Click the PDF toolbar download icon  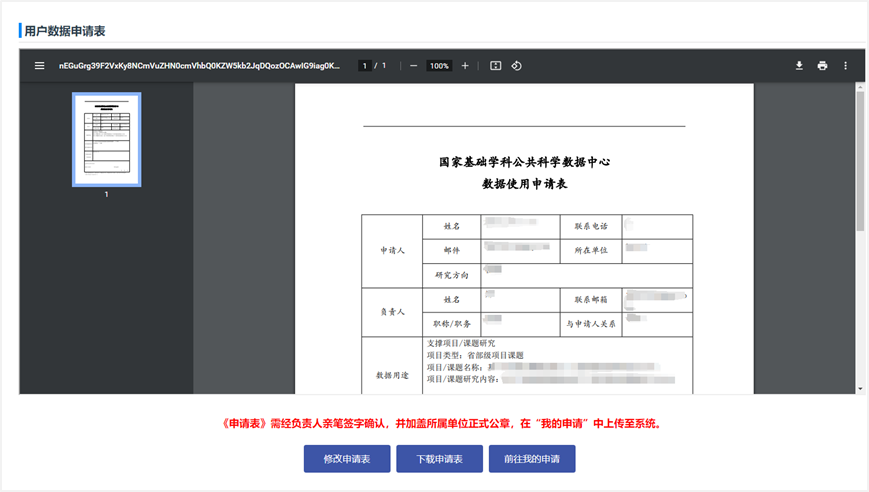(799, 66)
